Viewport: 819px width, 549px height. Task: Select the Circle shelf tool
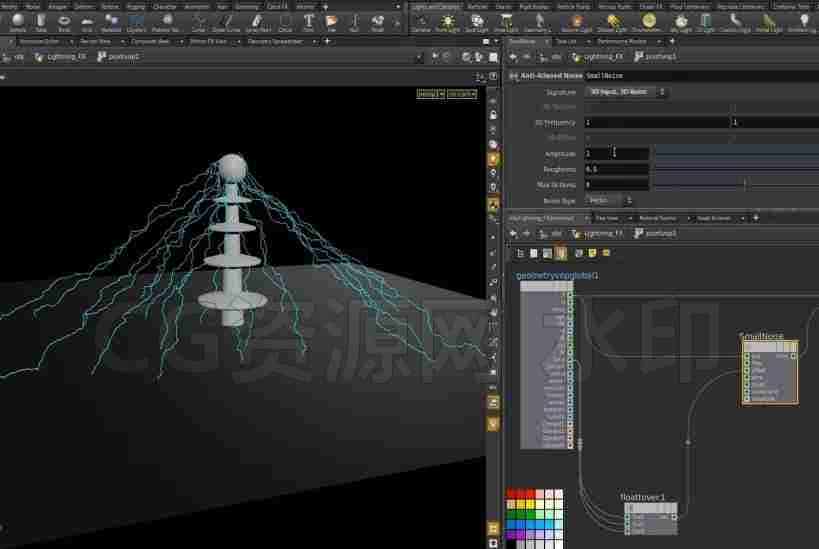tap(285, 22)
